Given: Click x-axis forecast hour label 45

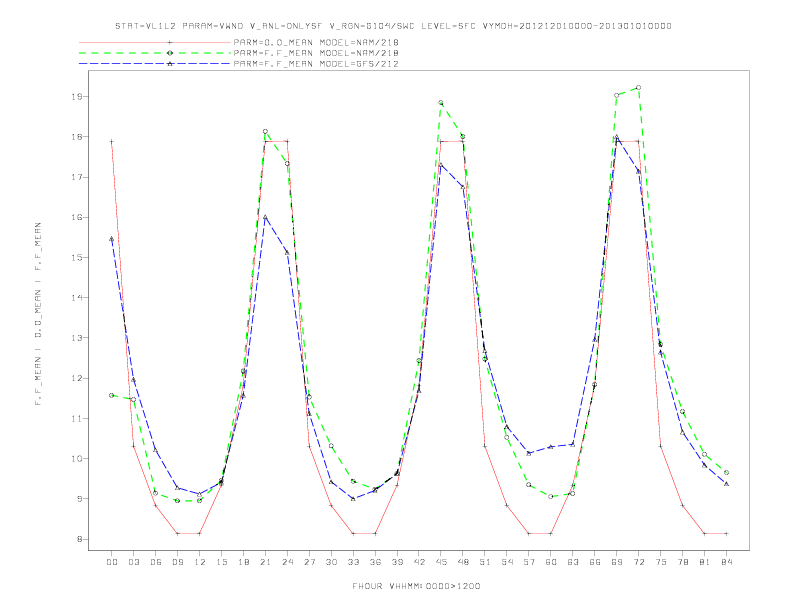Looking at the screenshot, I should coord(441,562).
